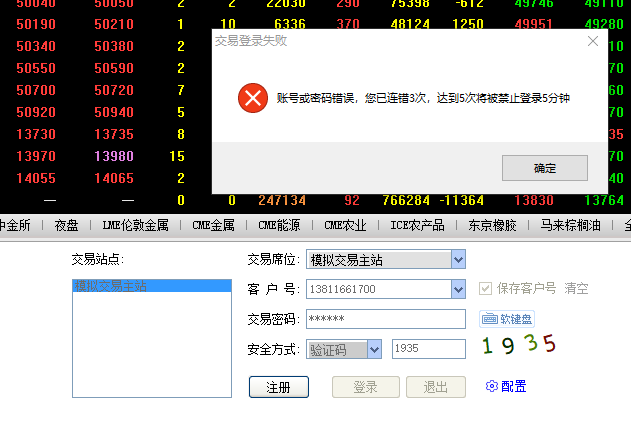631x425 pixels.
Task: Click the 客户号 field showing 13811661700
Action: click(x=379, y=289)
